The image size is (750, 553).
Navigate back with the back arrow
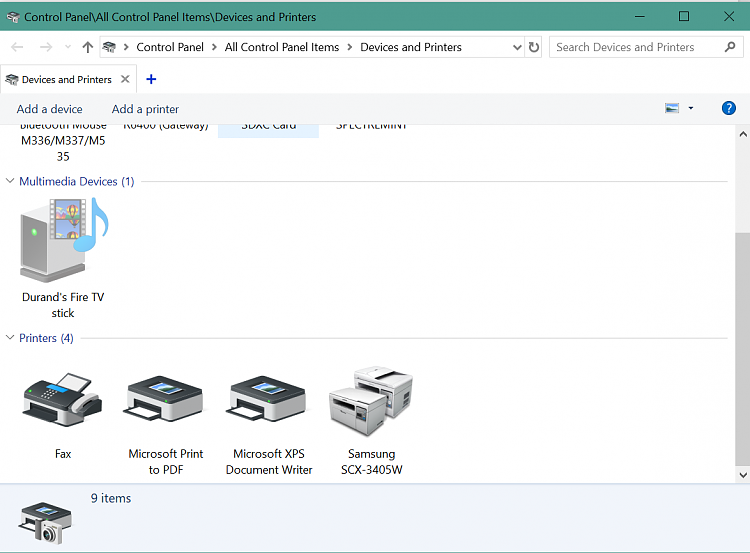[17, 47]
